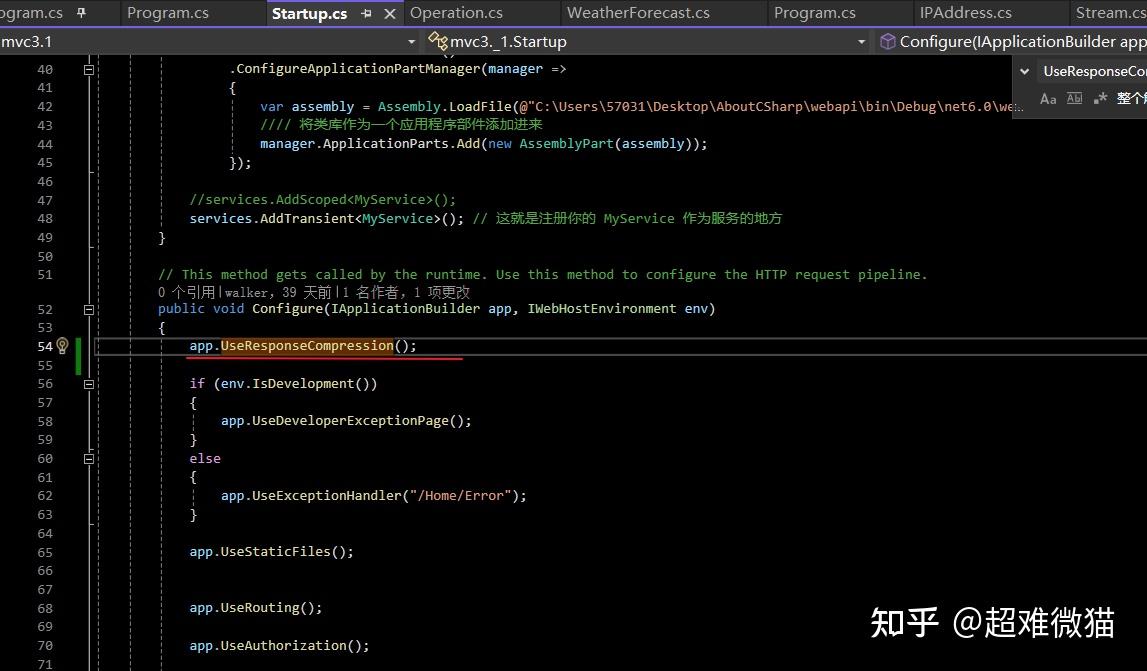This screenshot has width=1147, height=671.
Task: Toggle match case in the Find box
Action: 1048,96
